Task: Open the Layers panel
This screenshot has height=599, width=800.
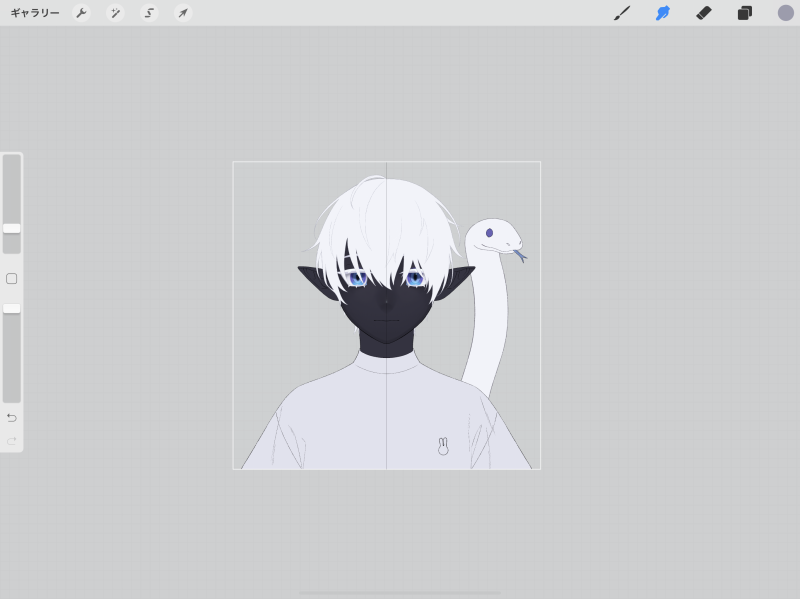Action: [x=745, y=13]
